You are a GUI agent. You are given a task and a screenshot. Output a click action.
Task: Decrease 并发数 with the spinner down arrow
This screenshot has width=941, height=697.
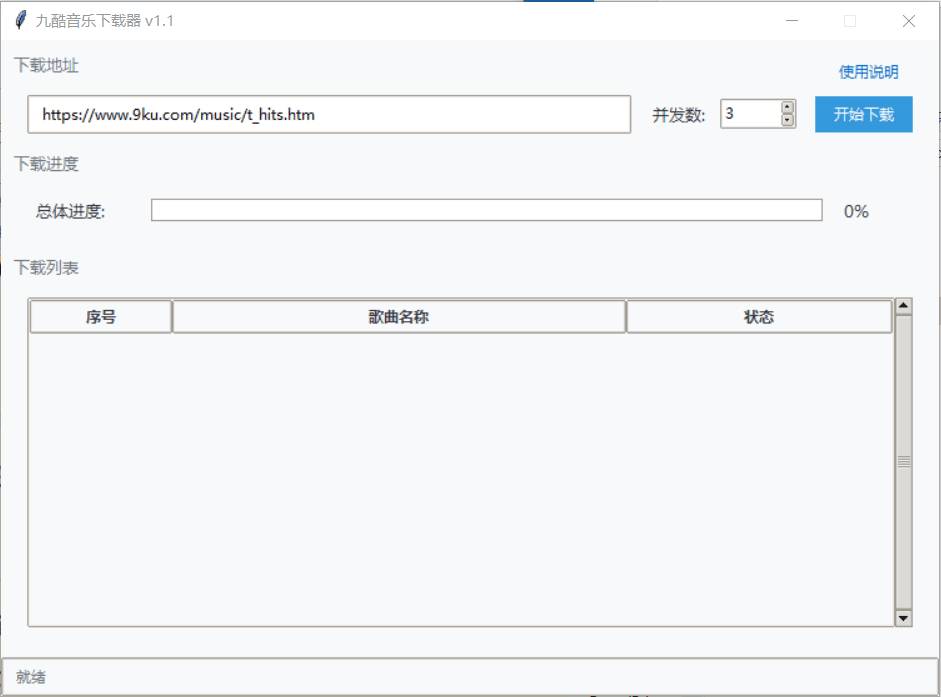click(788, 121)
